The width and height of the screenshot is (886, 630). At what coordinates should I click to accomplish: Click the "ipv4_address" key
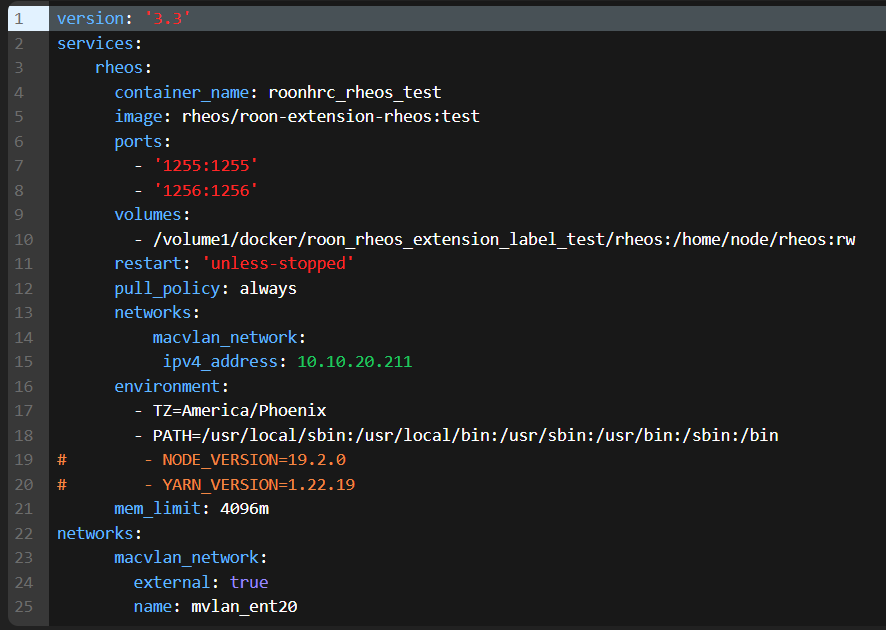pos(220,362)
